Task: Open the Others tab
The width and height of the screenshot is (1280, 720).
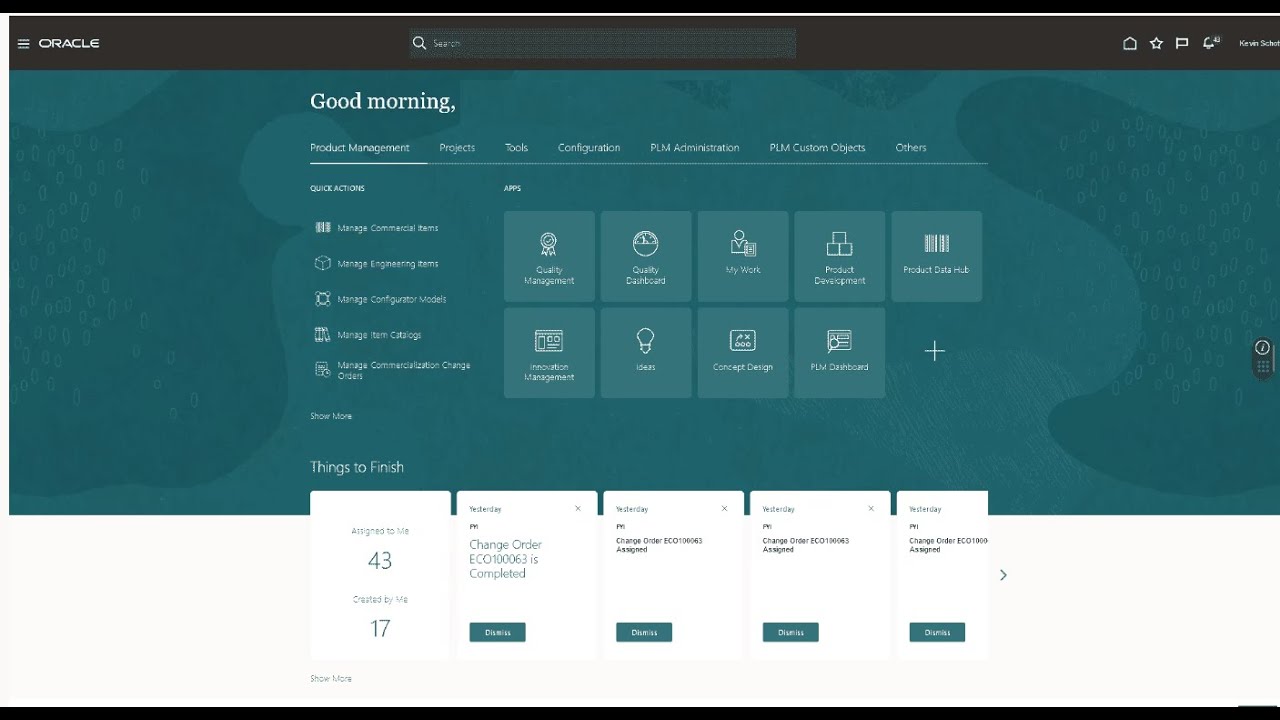Action: [911, 148]
